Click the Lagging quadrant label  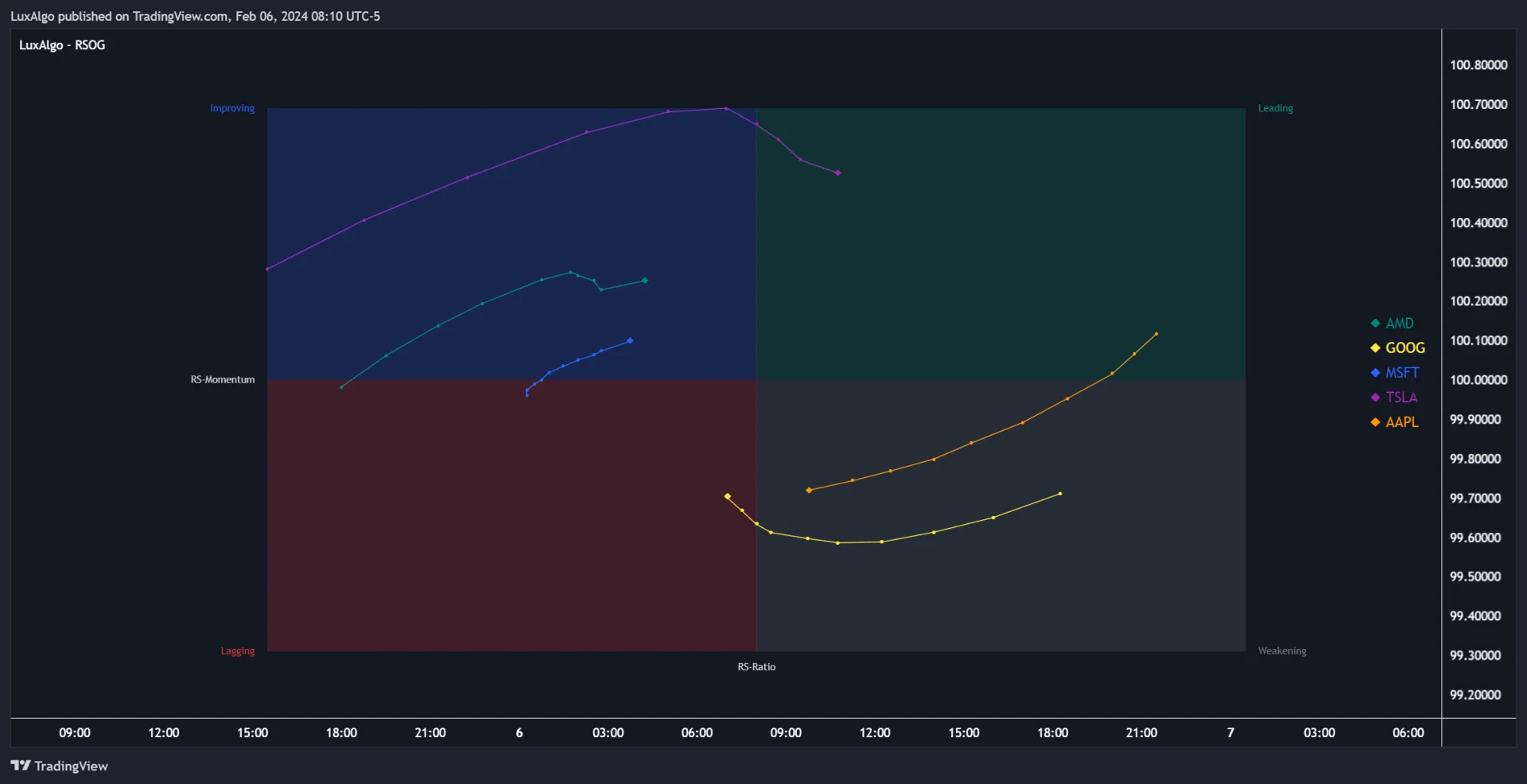(x=238, y=650)
